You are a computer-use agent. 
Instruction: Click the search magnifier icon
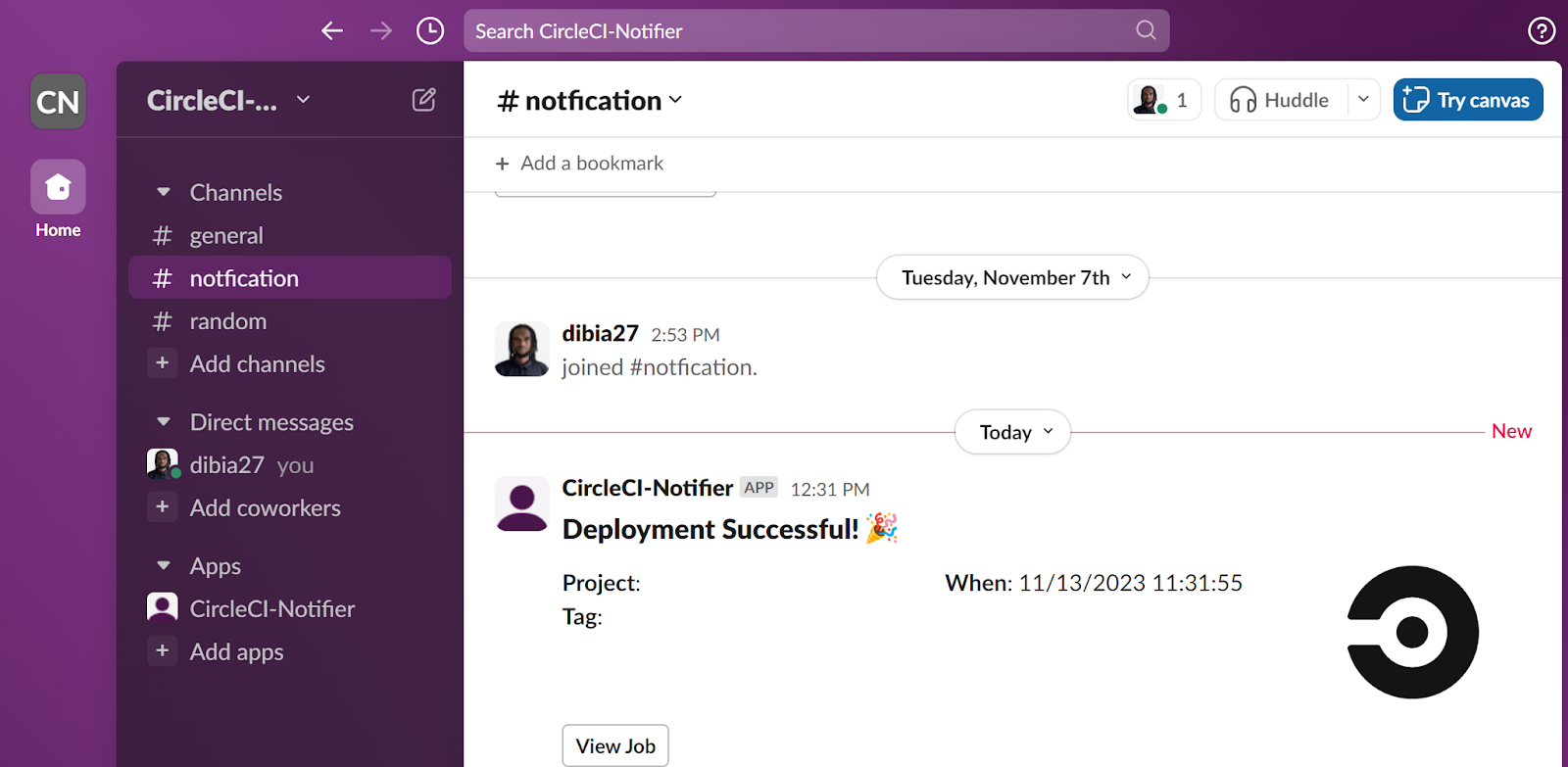coord(1146,30)
